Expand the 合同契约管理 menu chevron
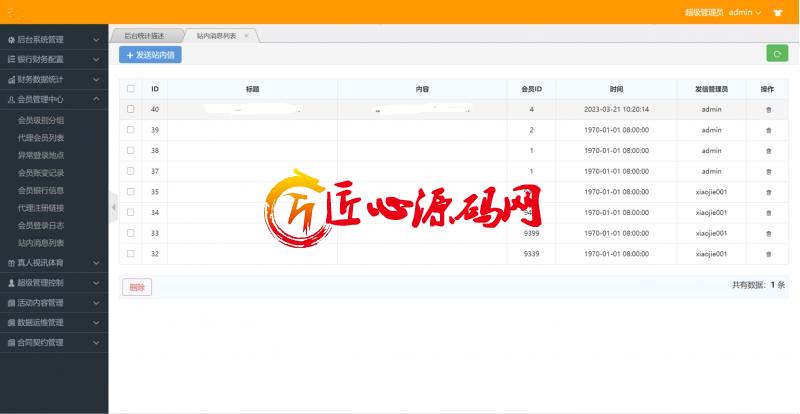This screenshot has height=414, width=800. point(96,343)
